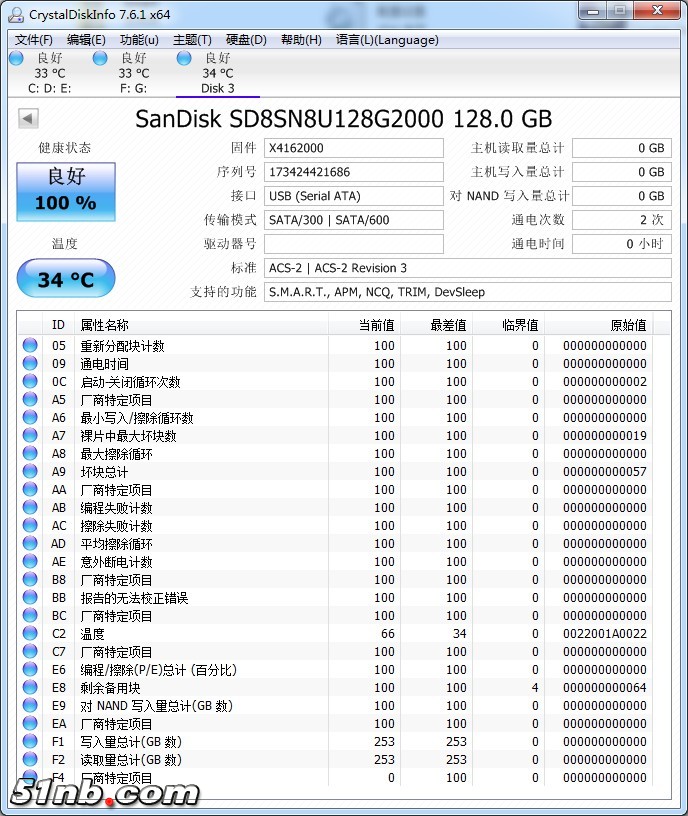688x816 pixels.
Task: Click the 良好 100 % health status button
Action: pyautogui.click(x=66, y=192)
